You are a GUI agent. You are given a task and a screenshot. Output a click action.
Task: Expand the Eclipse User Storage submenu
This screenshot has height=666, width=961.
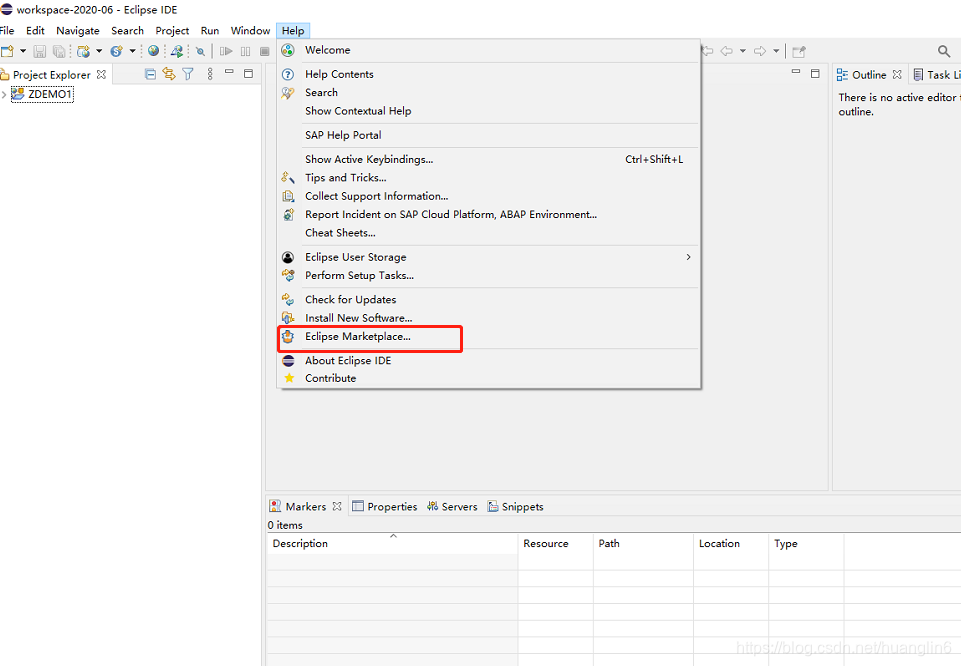(488, 257)
